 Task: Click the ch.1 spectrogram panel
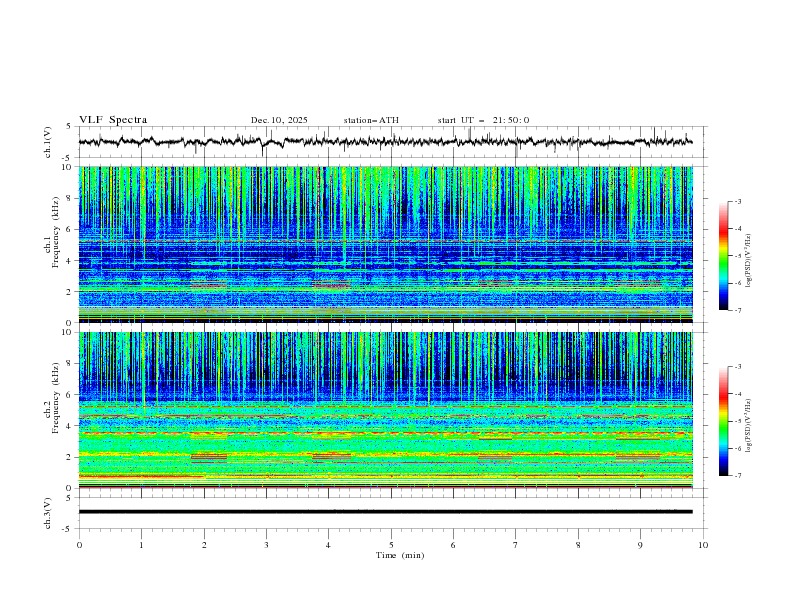click(385, 244)
